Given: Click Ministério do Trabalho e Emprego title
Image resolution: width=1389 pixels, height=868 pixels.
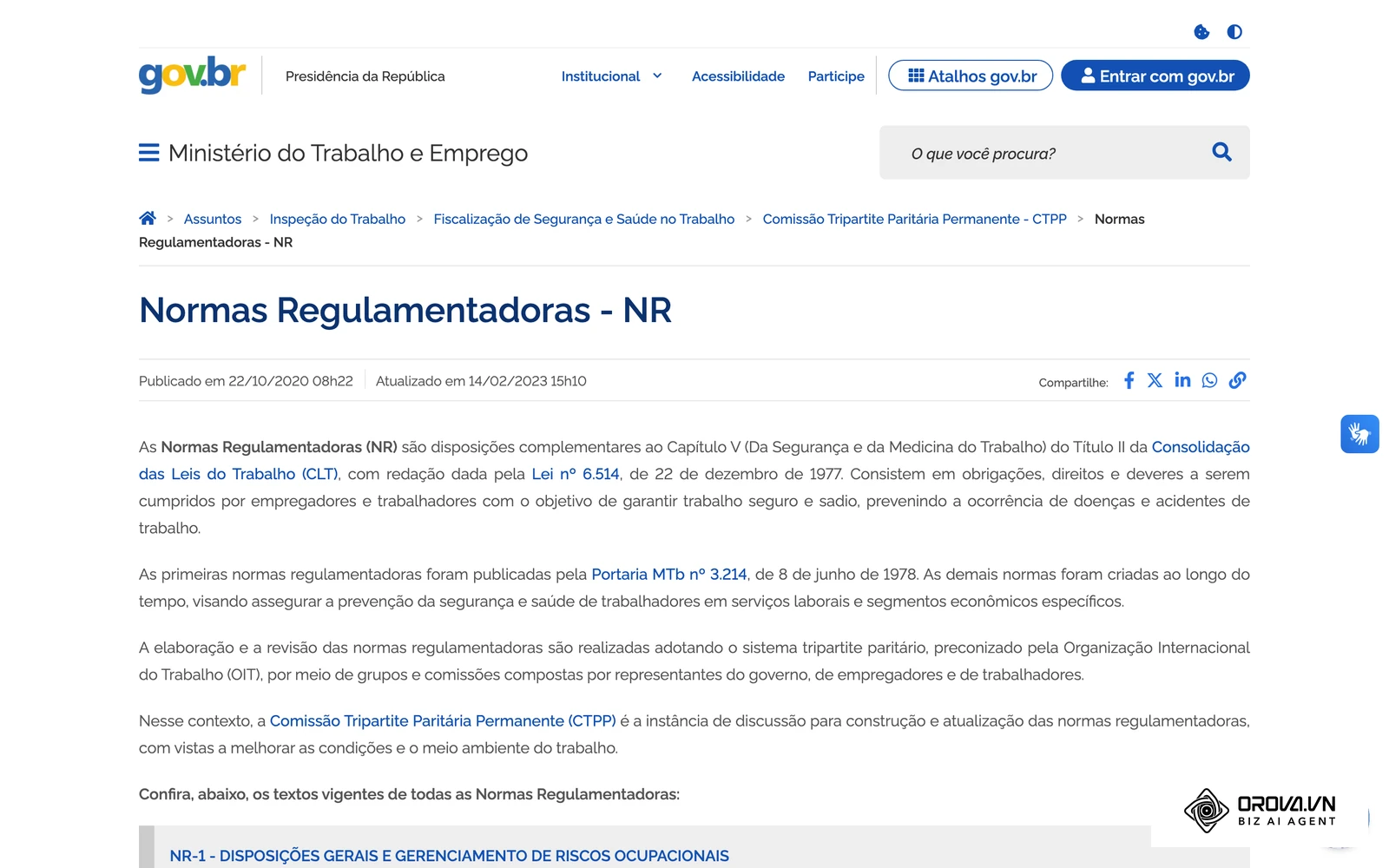Looking at the screenshot, I should point(348,153).
